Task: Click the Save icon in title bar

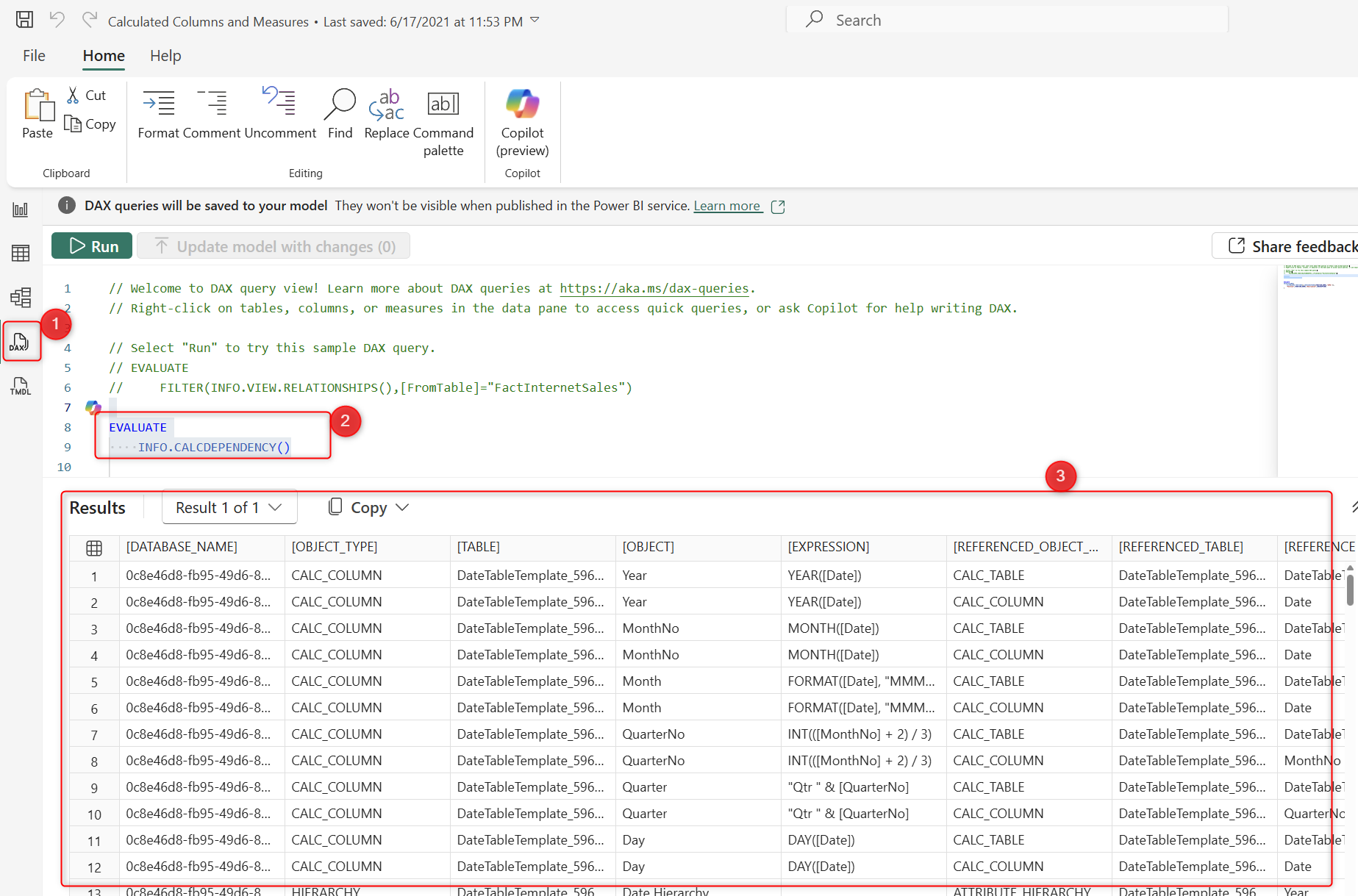Action: click(24, 20)
